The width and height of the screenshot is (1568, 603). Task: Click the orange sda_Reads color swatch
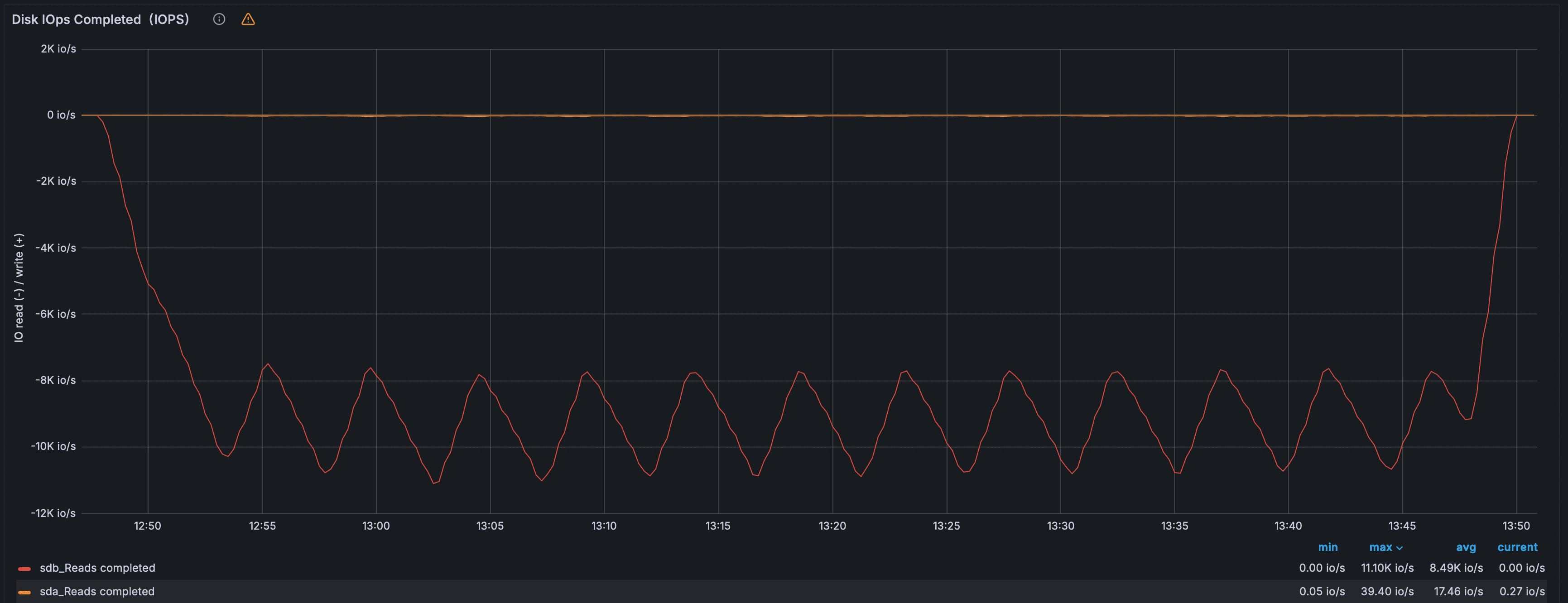point(24,591)
